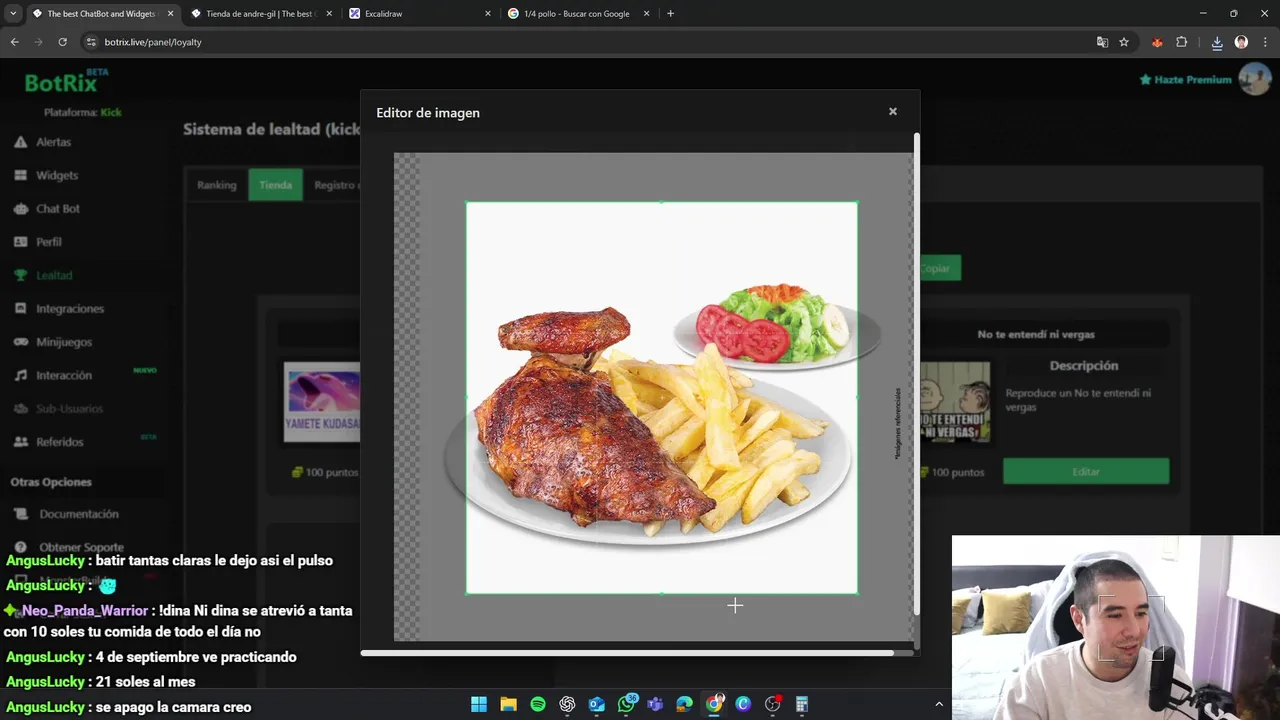Close the Excalidraw browser tab
The width and height of the screenshot is (1280, 720).
pos(488,14)
